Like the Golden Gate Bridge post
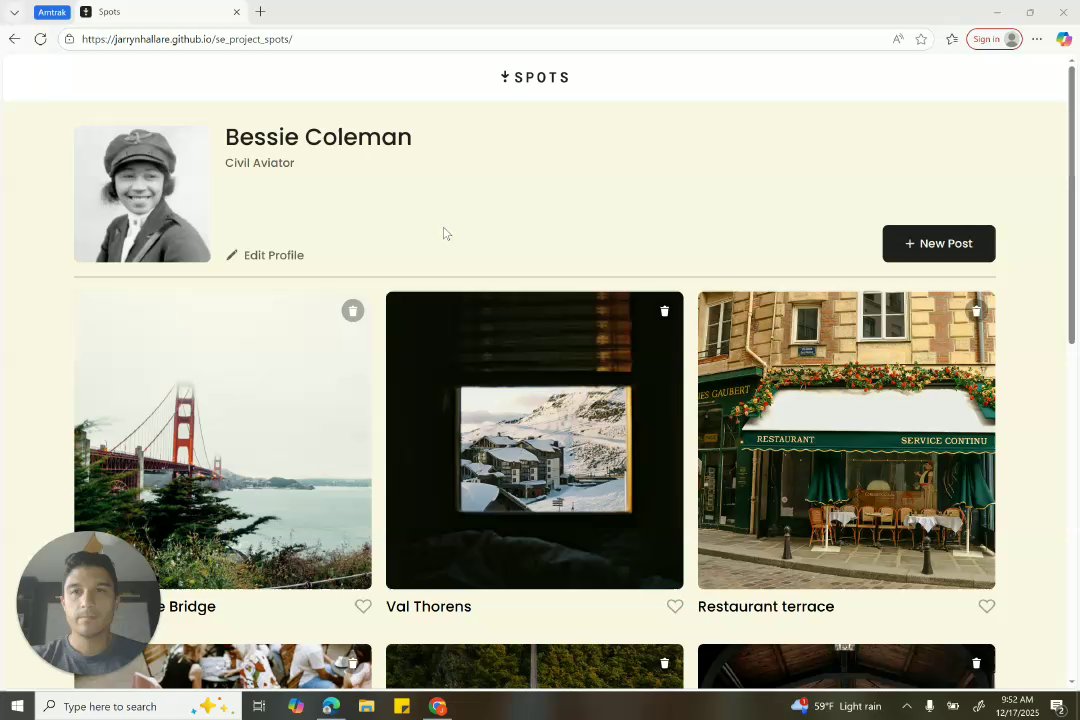 [x=363, y=606]
